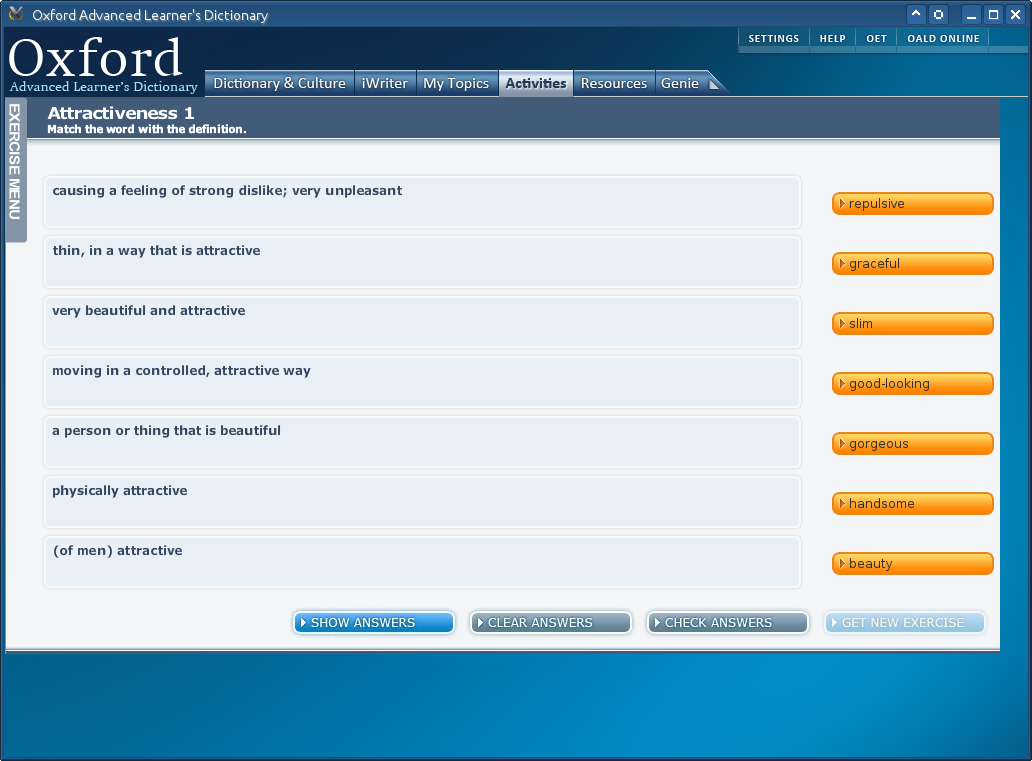Select the 'slim' word tile
This screenshot has height=761, width=1032.
912,323
